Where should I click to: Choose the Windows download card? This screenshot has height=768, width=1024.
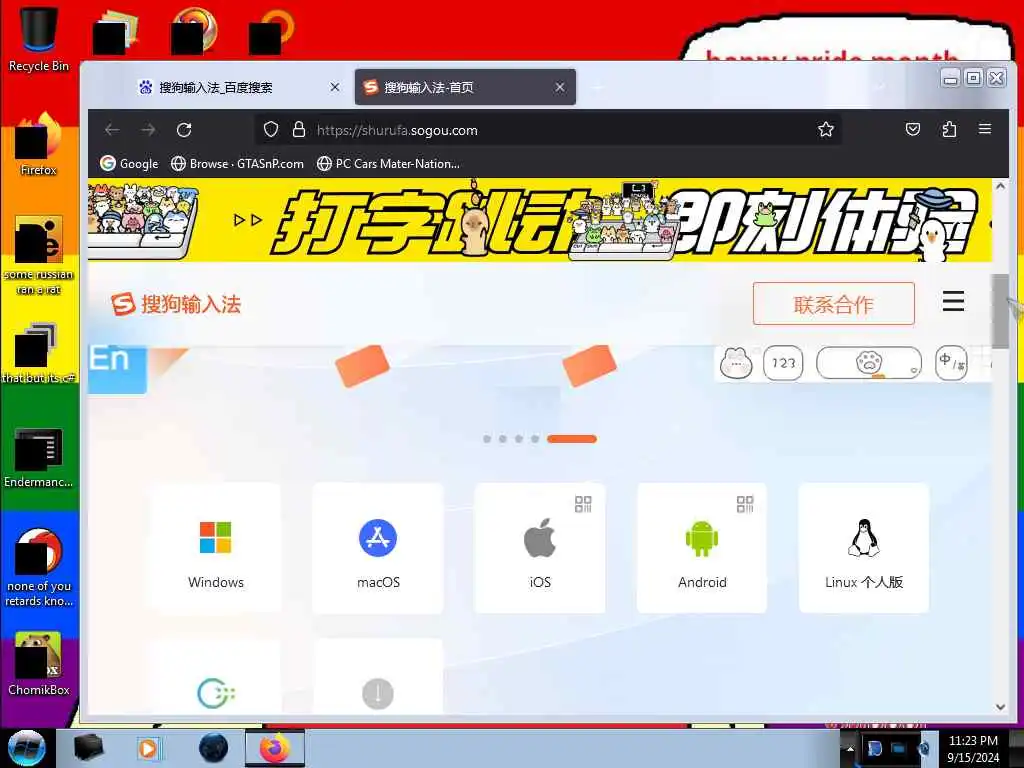[216, 548]
